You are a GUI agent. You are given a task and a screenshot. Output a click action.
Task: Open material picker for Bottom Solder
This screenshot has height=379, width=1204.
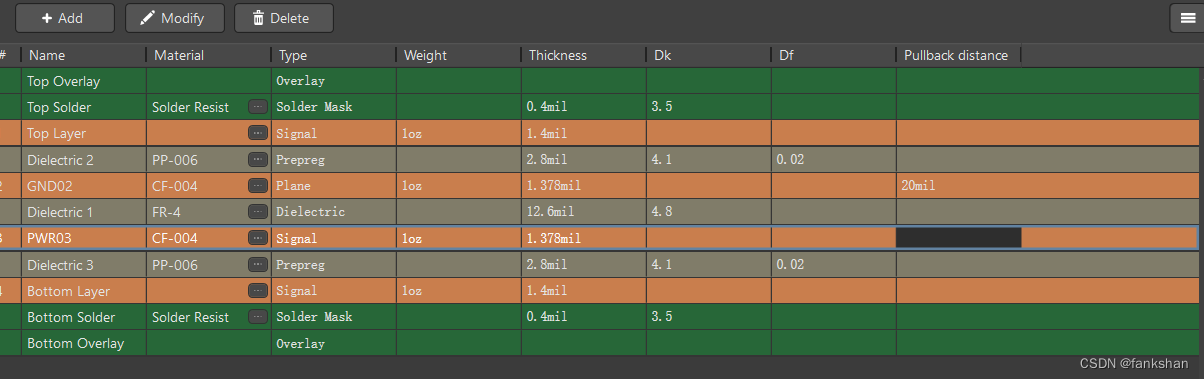click(x=258, y=317)
